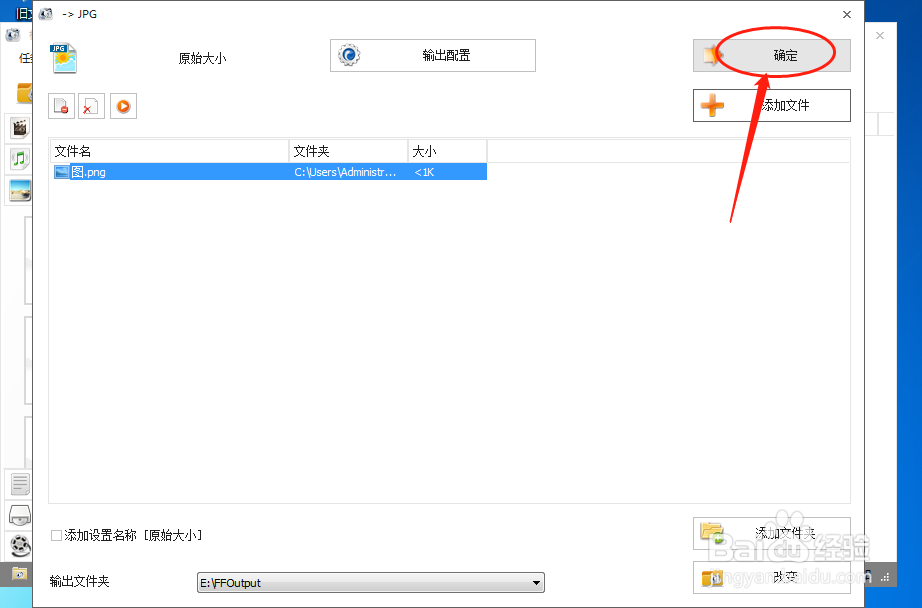This screenshot has width=922, height=608.
Task: Click the clear file list icon
Action: [90, 105]
